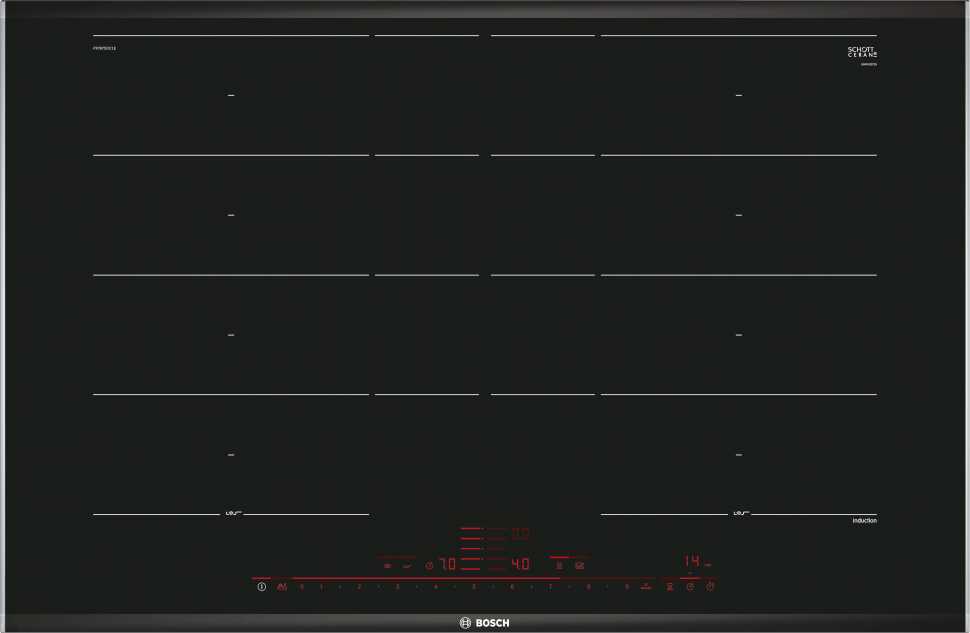Tap the frying sensor pan icon

tap(407, 565)
